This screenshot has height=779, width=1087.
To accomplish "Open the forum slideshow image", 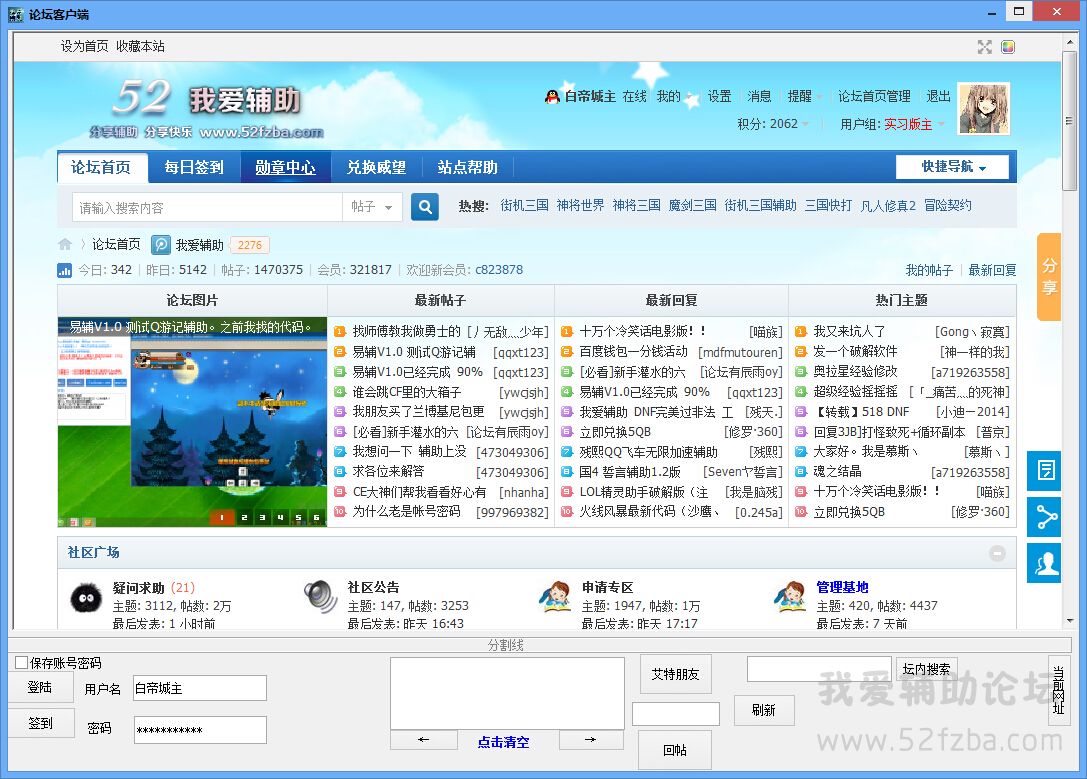I will 192,422.
